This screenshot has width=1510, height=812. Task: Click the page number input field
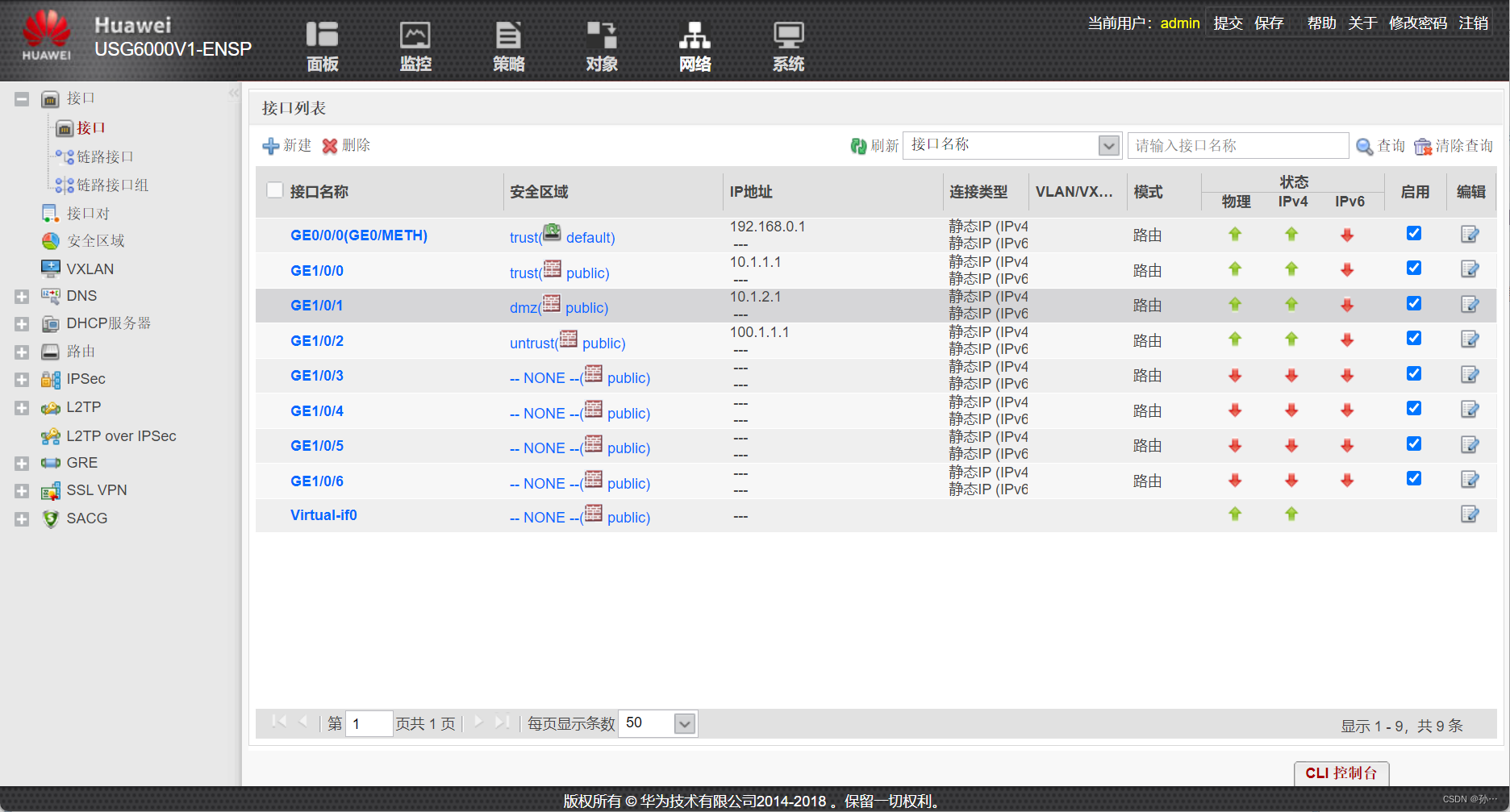pyautogui.click(x=369, y=723)
